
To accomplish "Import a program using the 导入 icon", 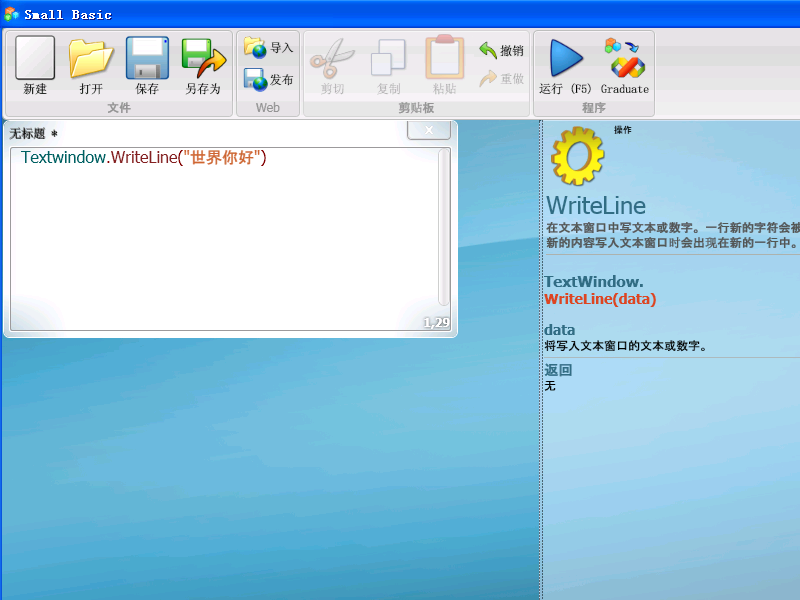I will pyautogui.click(x=268, y=45).
